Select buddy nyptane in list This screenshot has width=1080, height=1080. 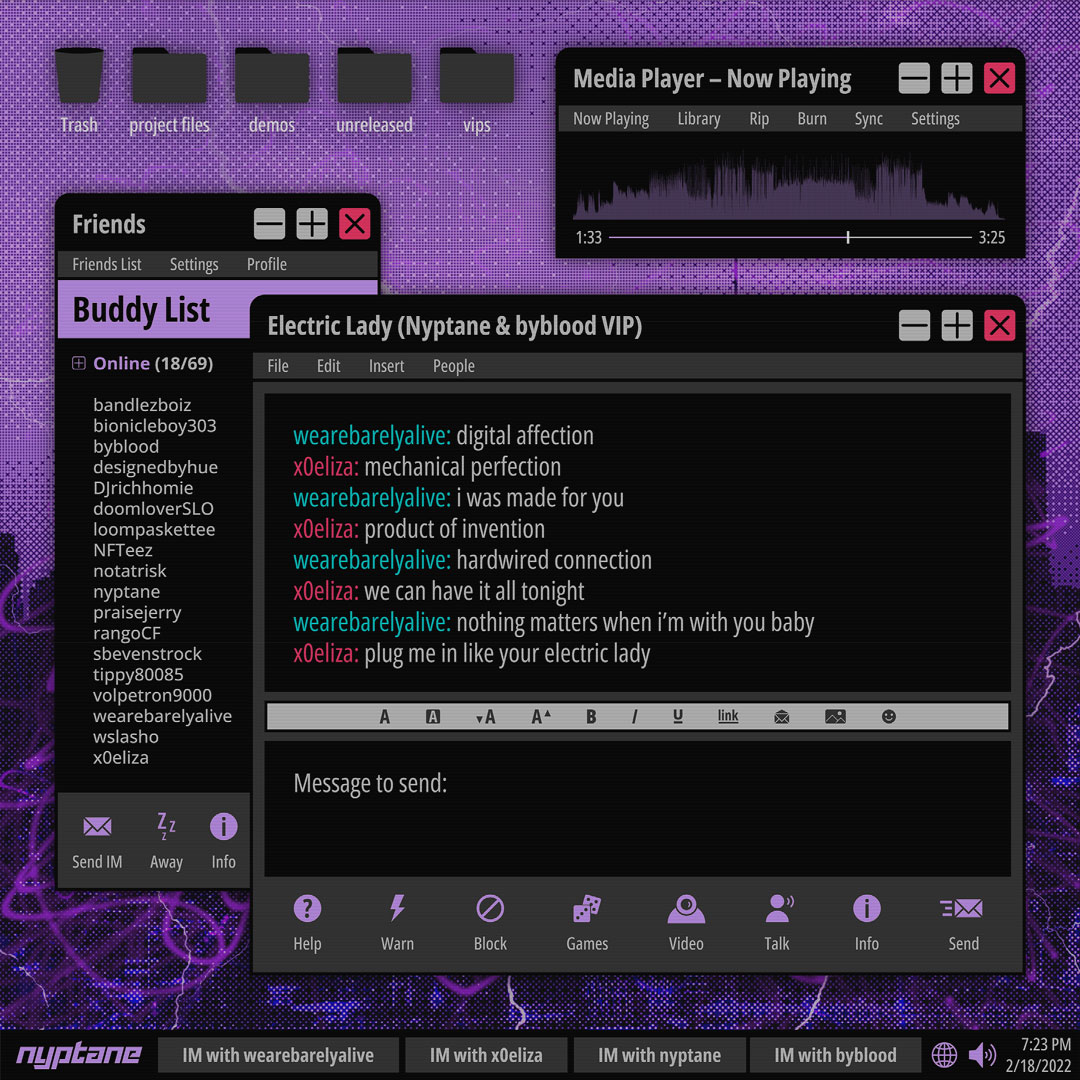click(x=127, y=592)
